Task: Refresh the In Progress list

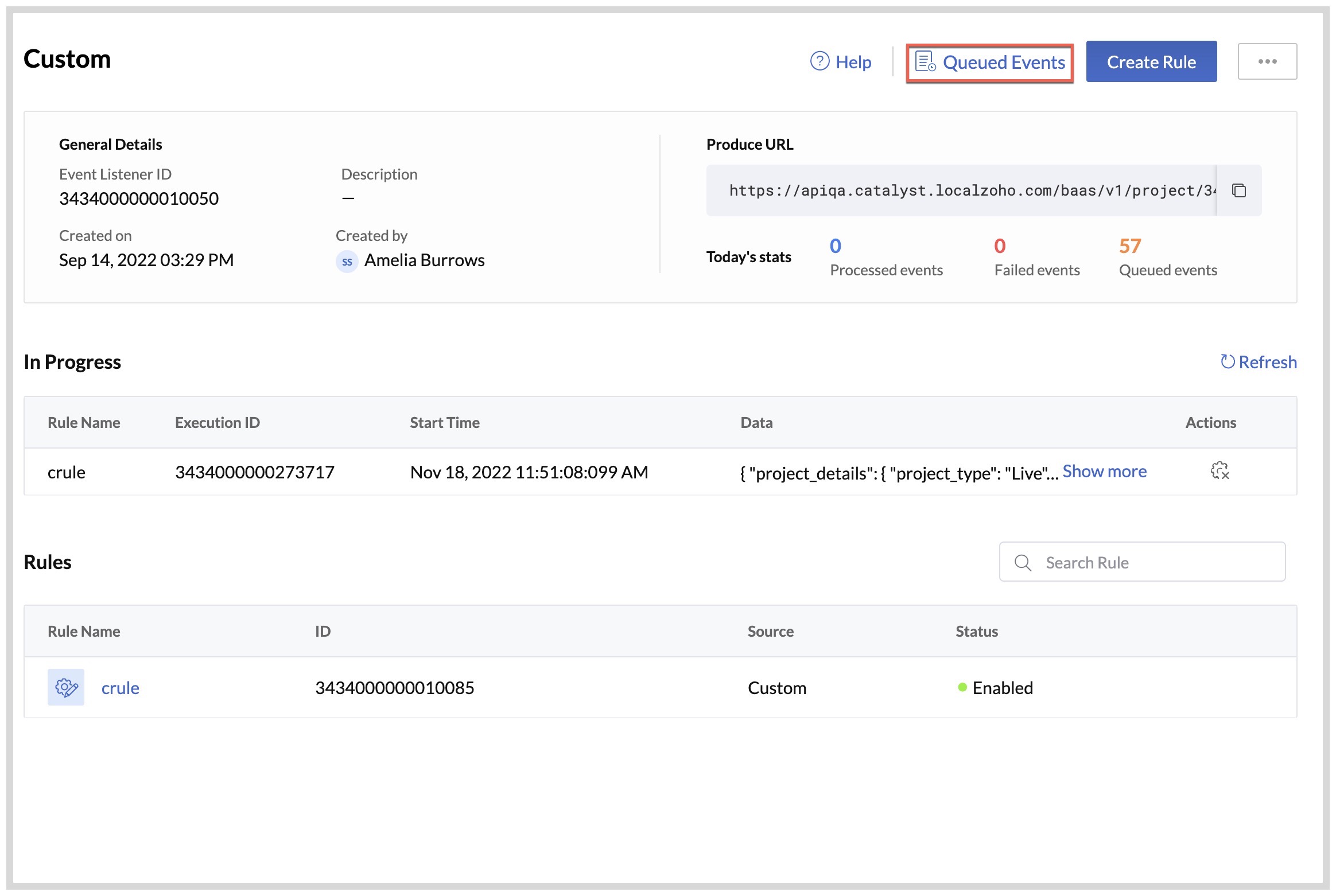Action: click(x=1268, y=361)
